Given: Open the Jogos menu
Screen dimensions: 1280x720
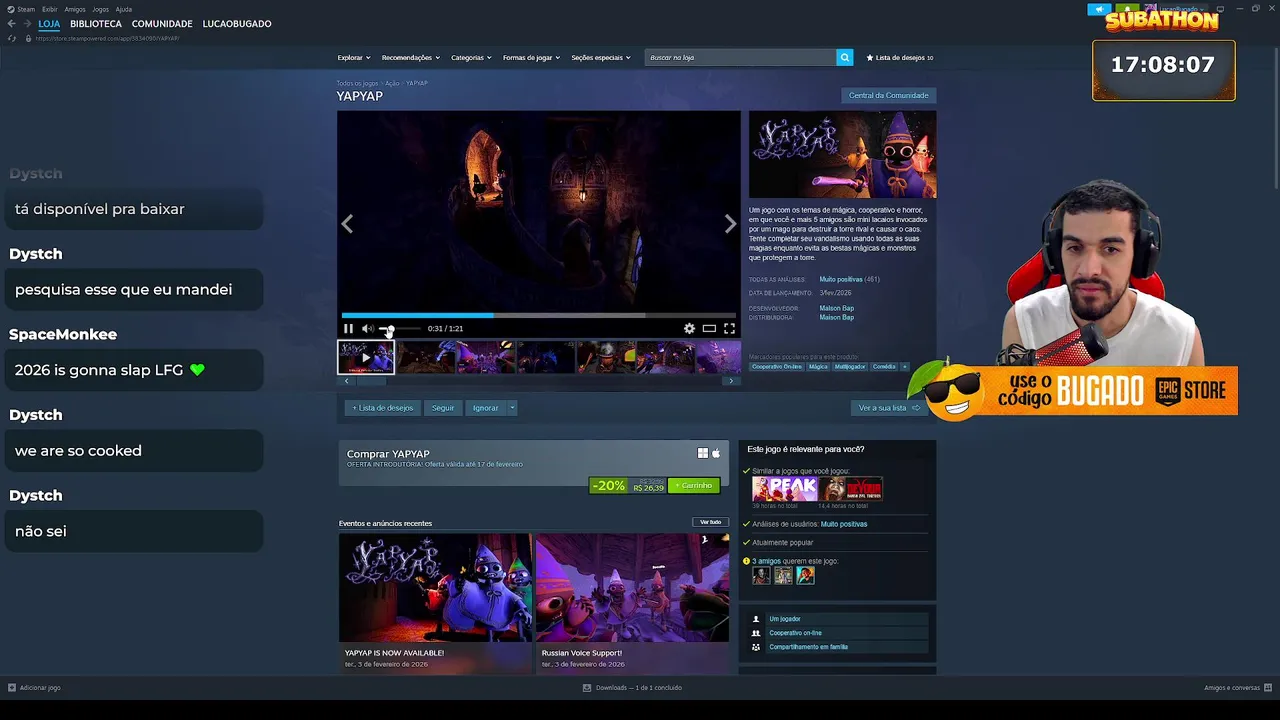Looking at the screenshot, I should click(x=100, y=9).
